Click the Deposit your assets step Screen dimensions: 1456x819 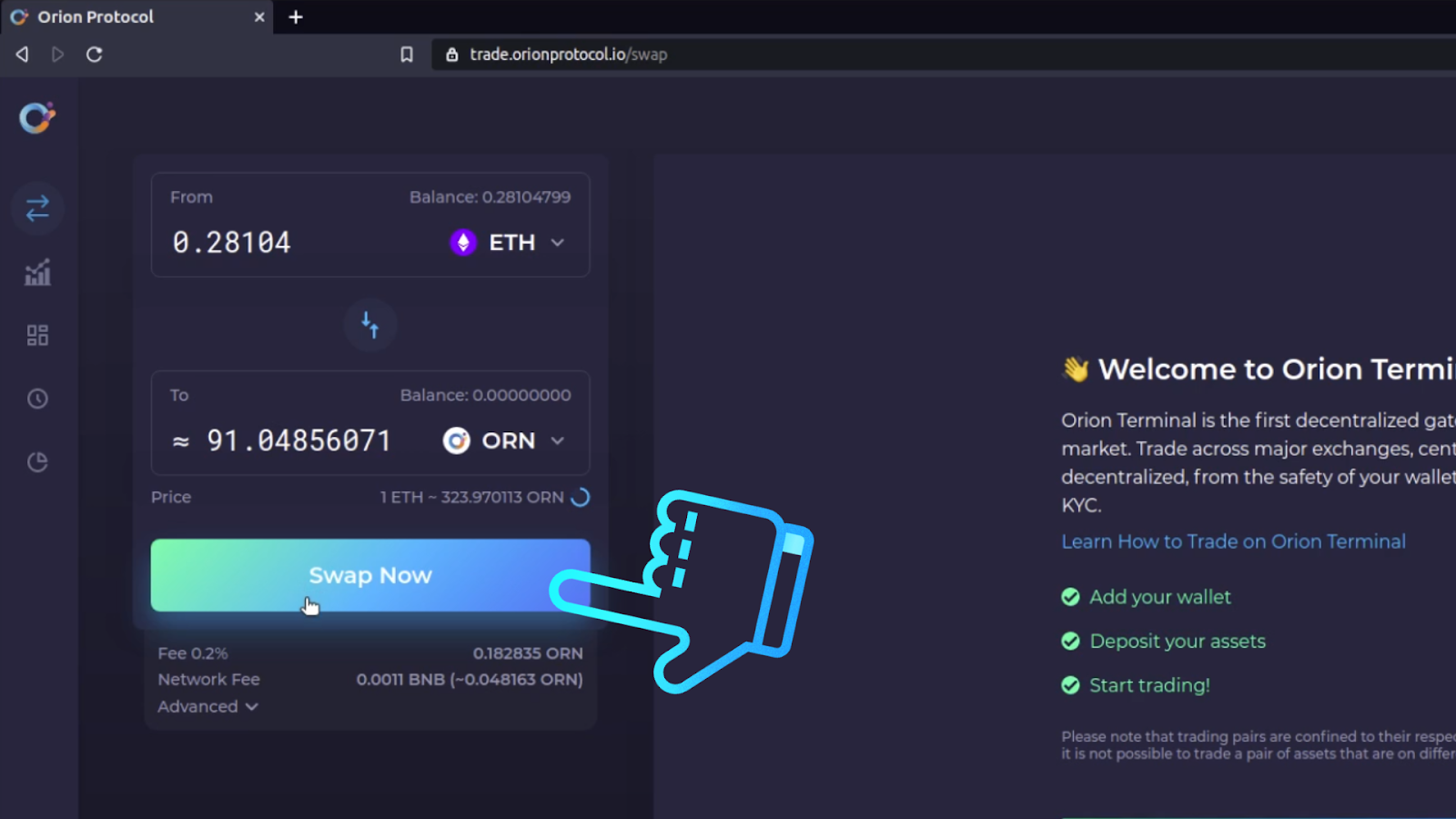(1178, 642)
